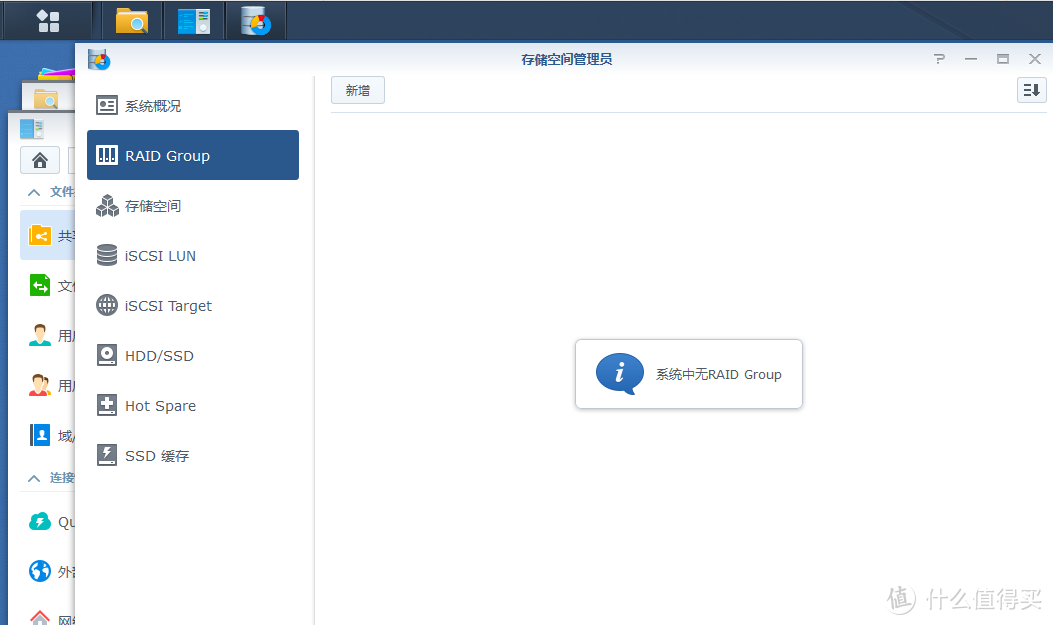Click the iSCSI Target globe icon
The height and width of the screenshot is (625, 1053).
point(107,305)
